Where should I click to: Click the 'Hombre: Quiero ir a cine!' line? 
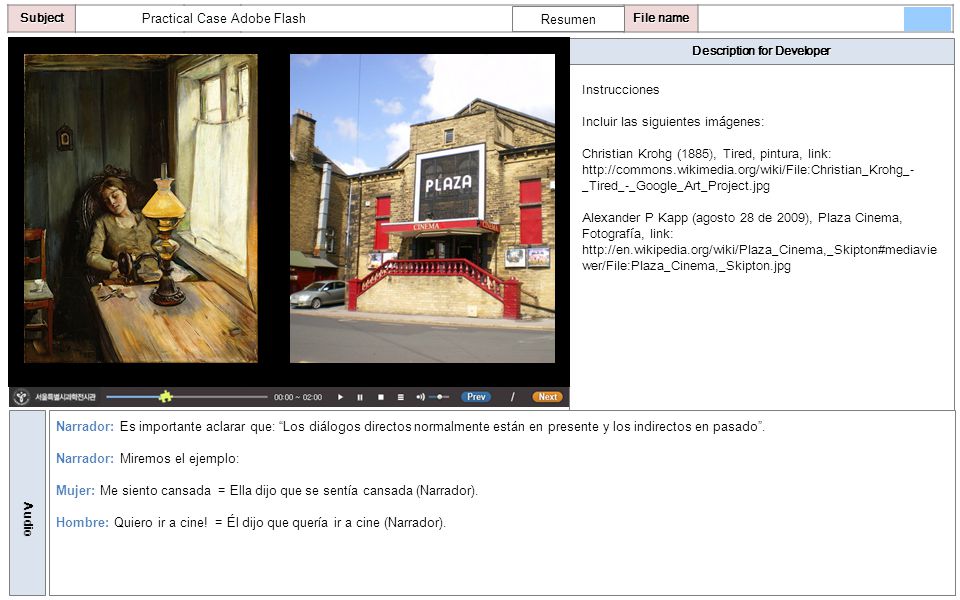251,522
